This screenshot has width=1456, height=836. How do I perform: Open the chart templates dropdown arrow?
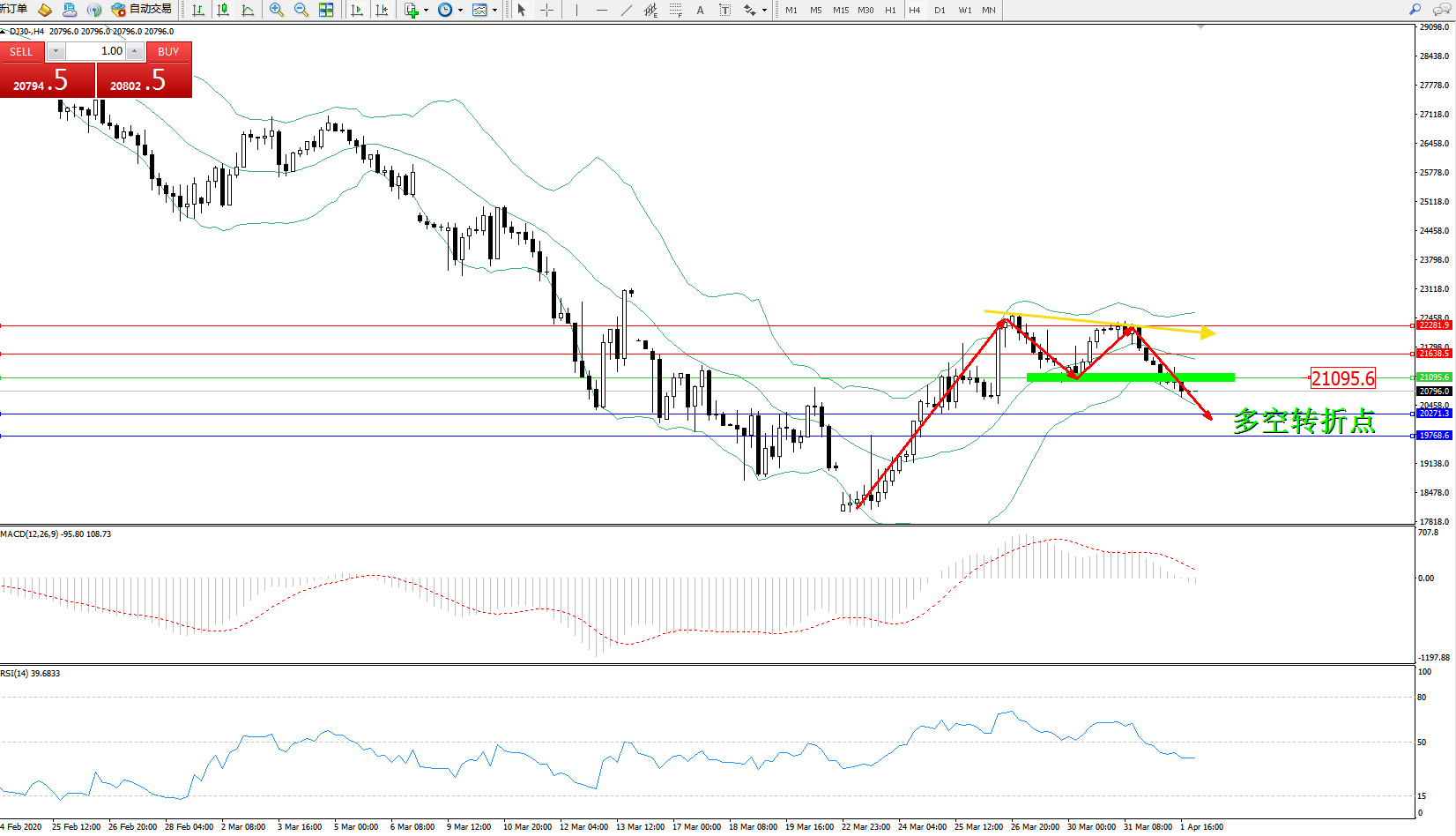pos(494,11)
